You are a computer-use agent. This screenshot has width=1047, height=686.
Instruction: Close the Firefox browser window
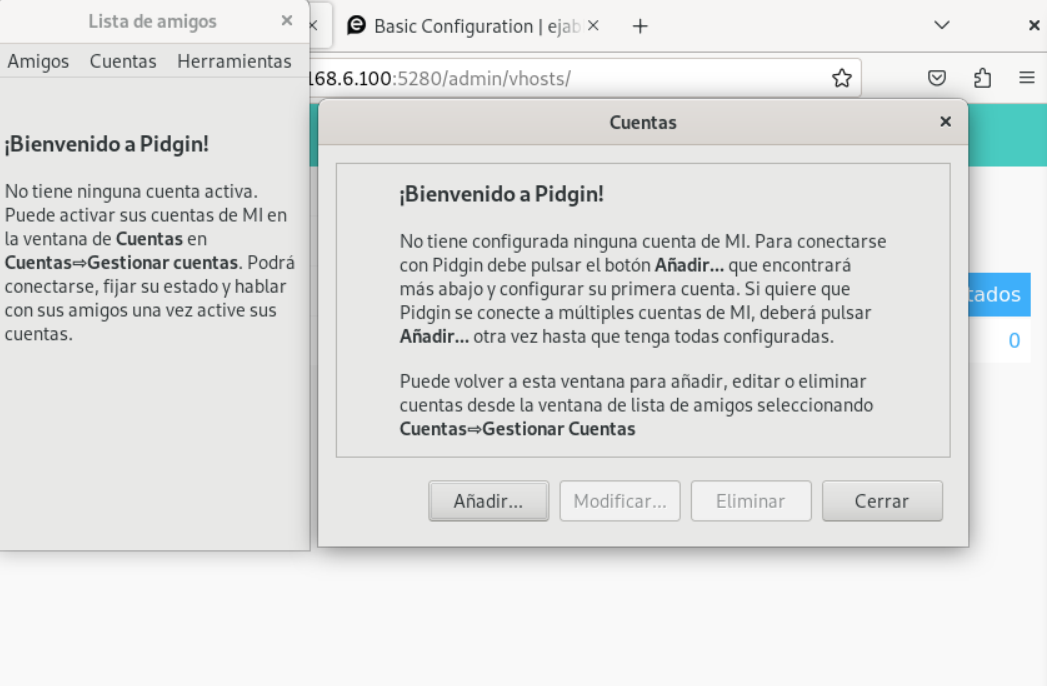point(1034,26)
